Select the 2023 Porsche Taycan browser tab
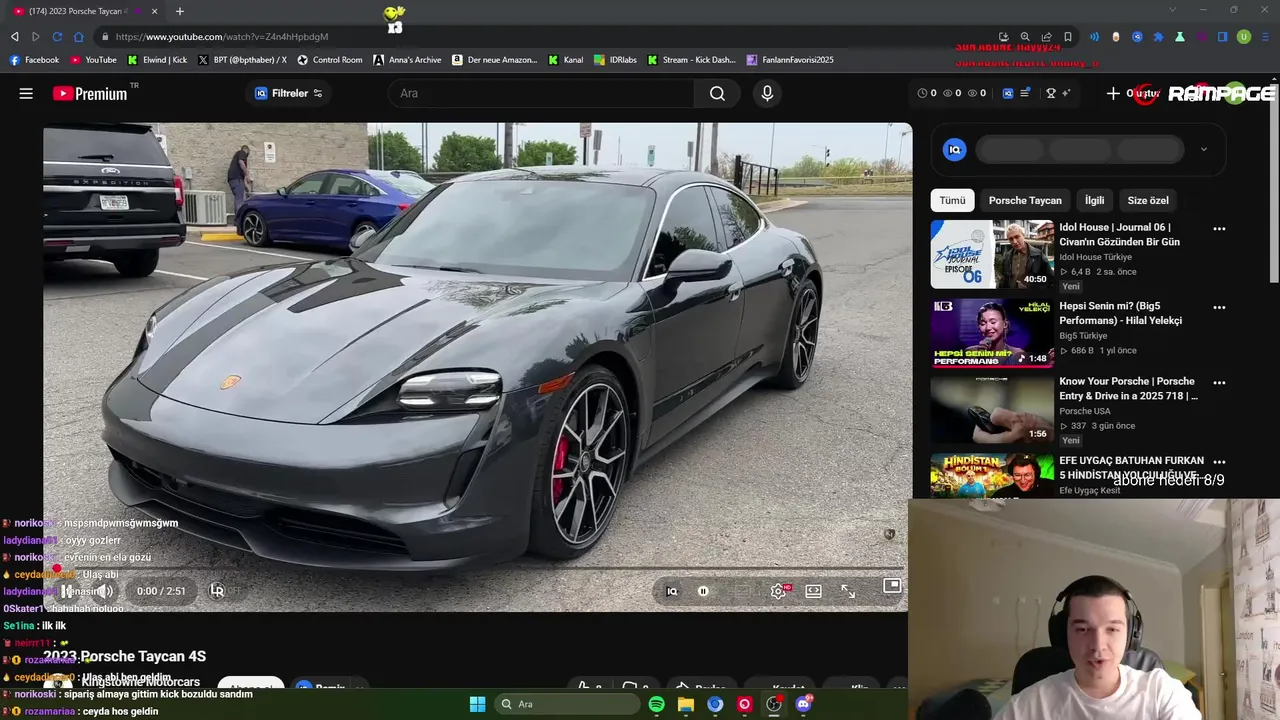This screenshot has width=1280, height=720. coord(80,11)
